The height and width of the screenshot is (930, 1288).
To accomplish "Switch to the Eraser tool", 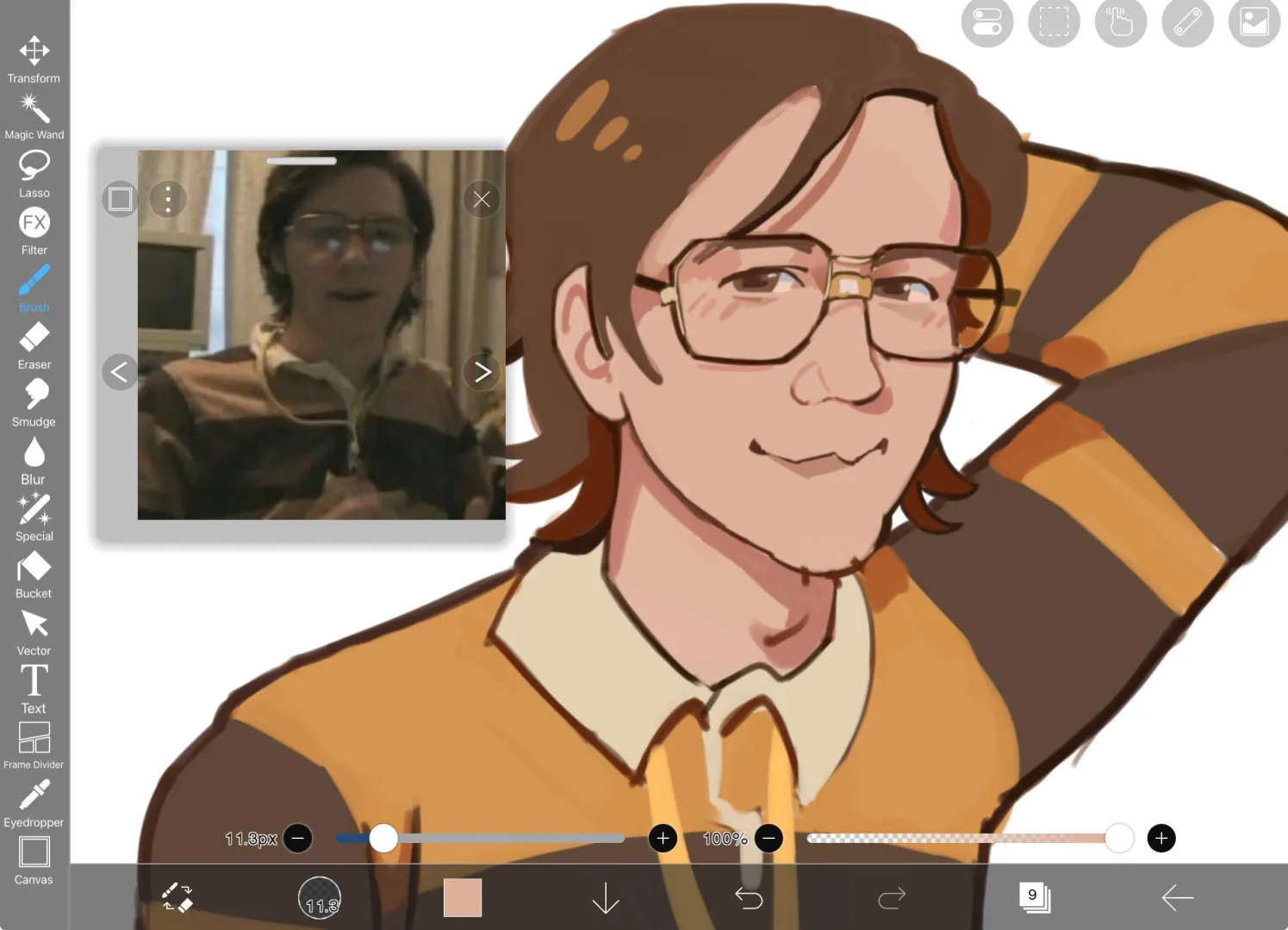I will [x=34, y=337].
